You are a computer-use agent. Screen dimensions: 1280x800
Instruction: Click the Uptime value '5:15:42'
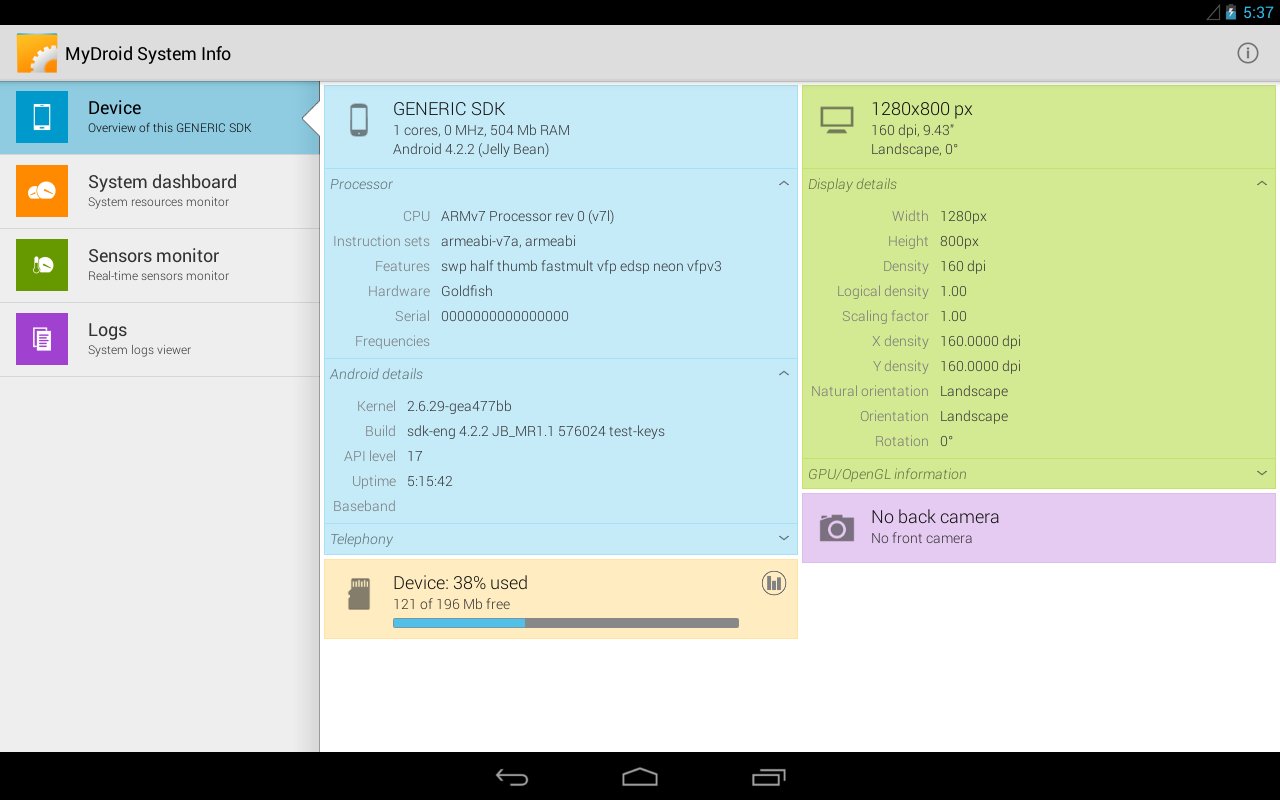tap(430, 481)
